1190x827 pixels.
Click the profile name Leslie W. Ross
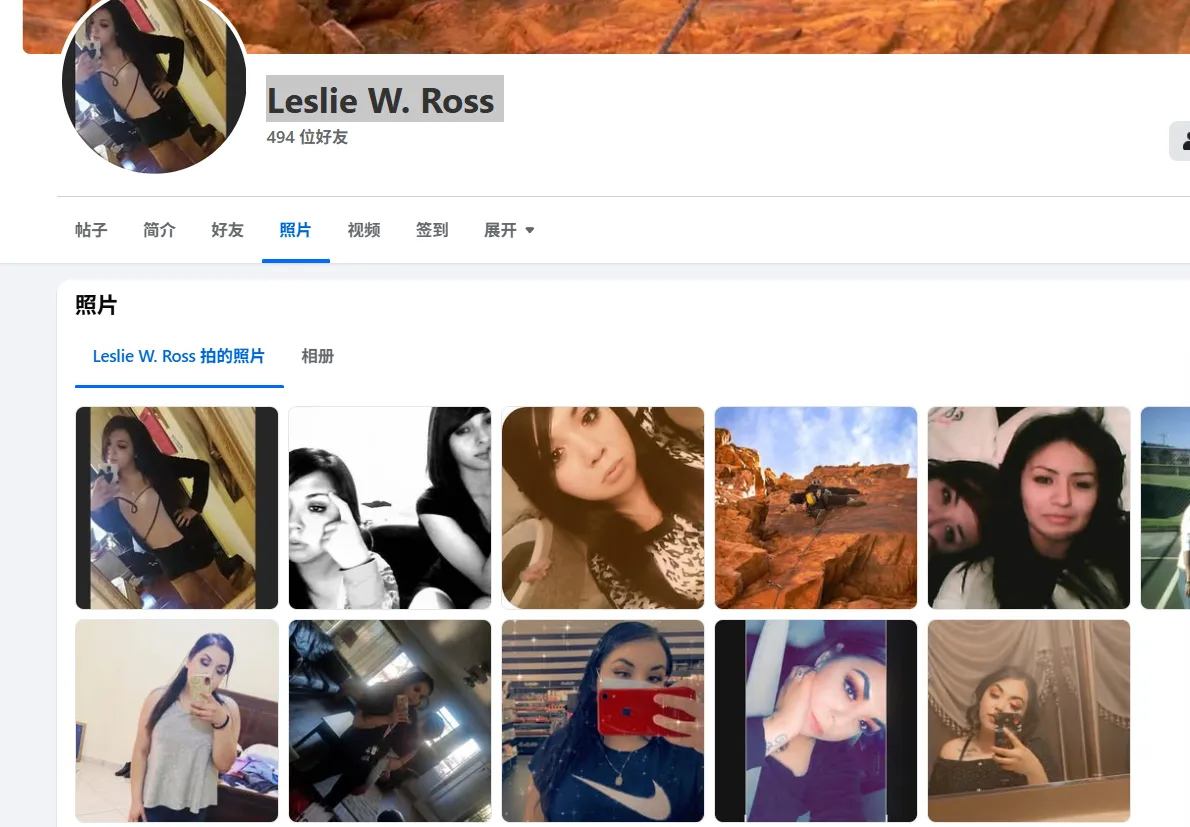click(x=383, y=100)
